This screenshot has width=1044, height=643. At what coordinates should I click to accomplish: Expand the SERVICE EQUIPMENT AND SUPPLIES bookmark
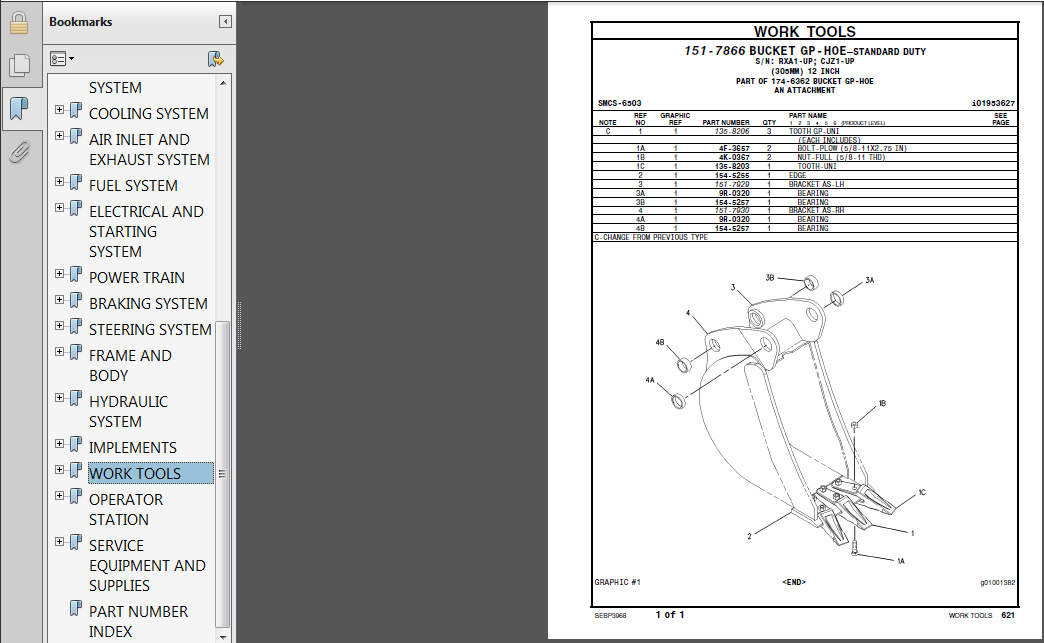point(59,541)
